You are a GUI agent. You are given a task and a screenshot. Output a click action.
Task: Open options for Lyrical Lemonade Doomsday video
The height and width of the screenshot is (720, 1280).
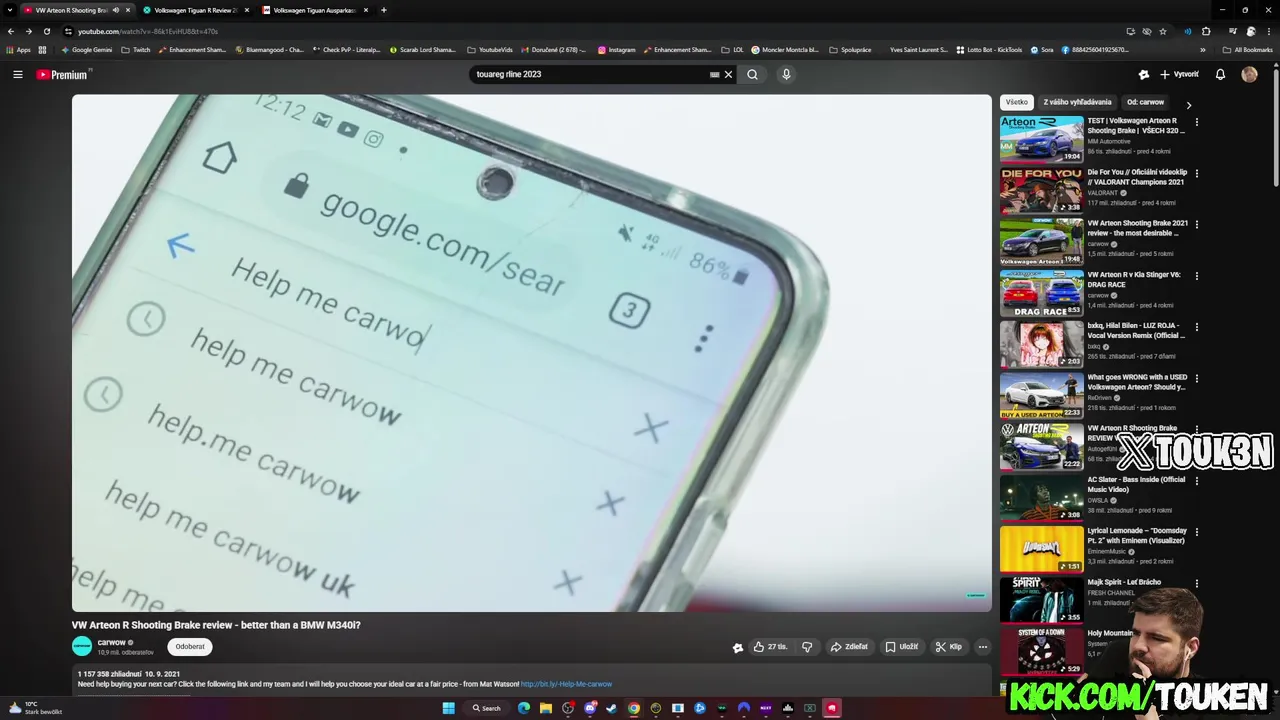tap(1196, 532)
